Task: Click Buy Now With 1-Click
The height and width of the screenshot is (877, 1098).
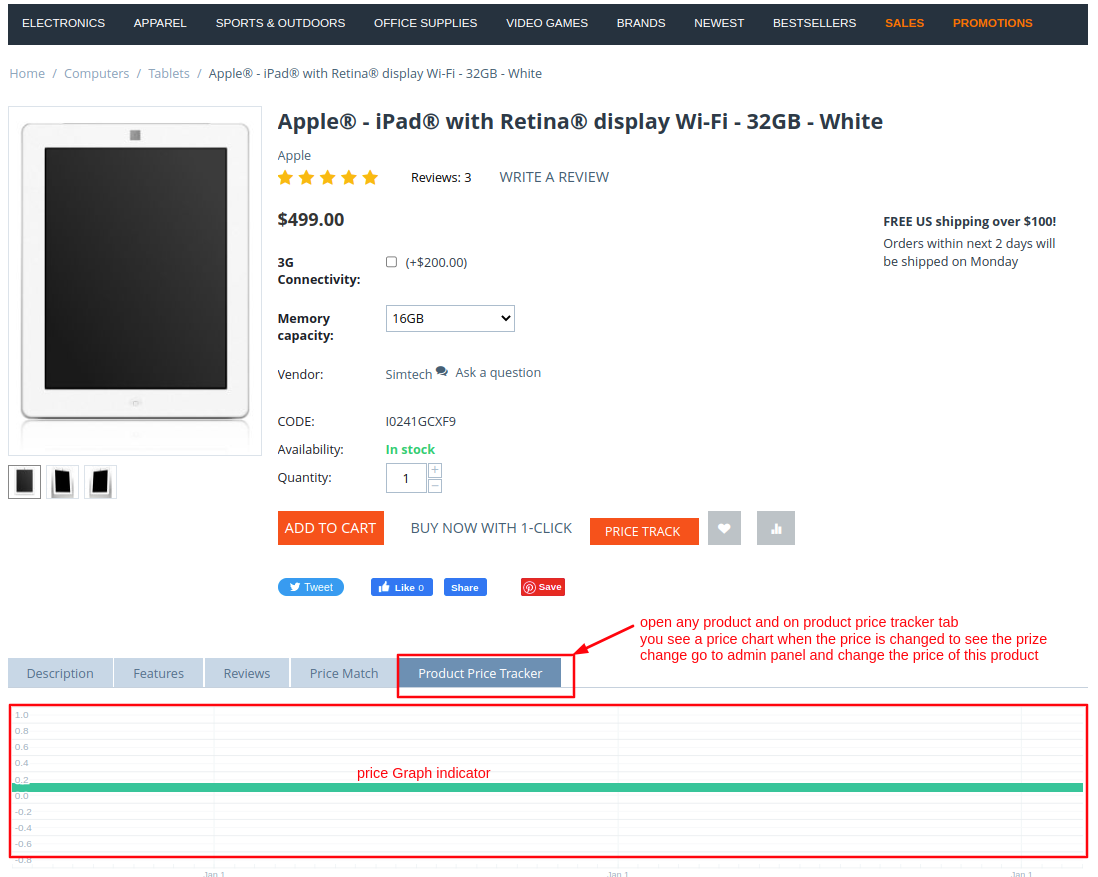Action: (x=492, y=528)
